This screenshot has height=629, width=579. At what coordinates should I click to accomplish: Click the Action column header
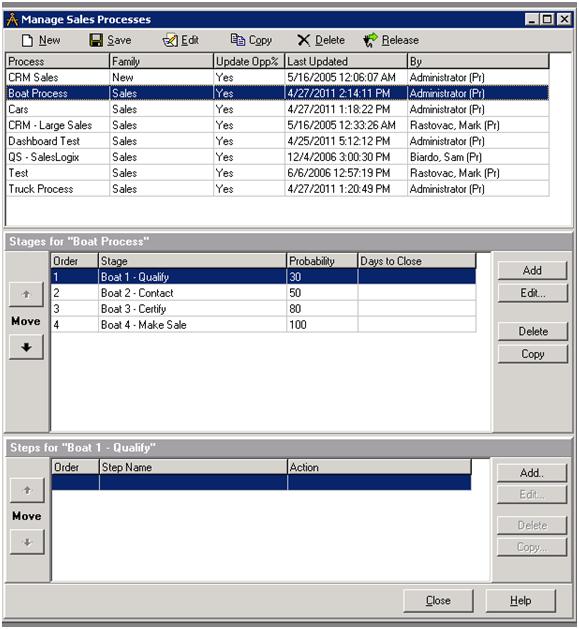(x=379, y=467)
